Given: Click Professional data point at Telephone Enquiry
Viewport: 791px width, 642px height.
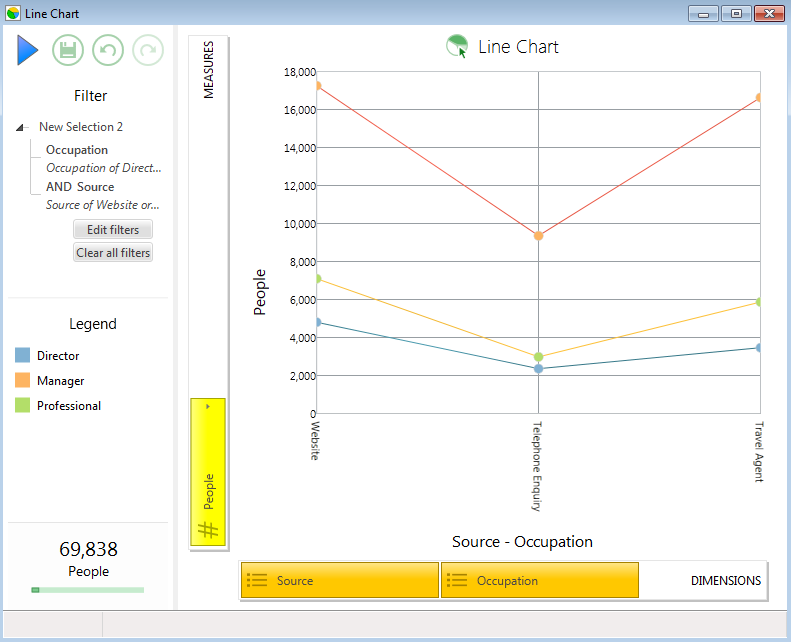Looking at the screenshot, I should pos(538,357).
